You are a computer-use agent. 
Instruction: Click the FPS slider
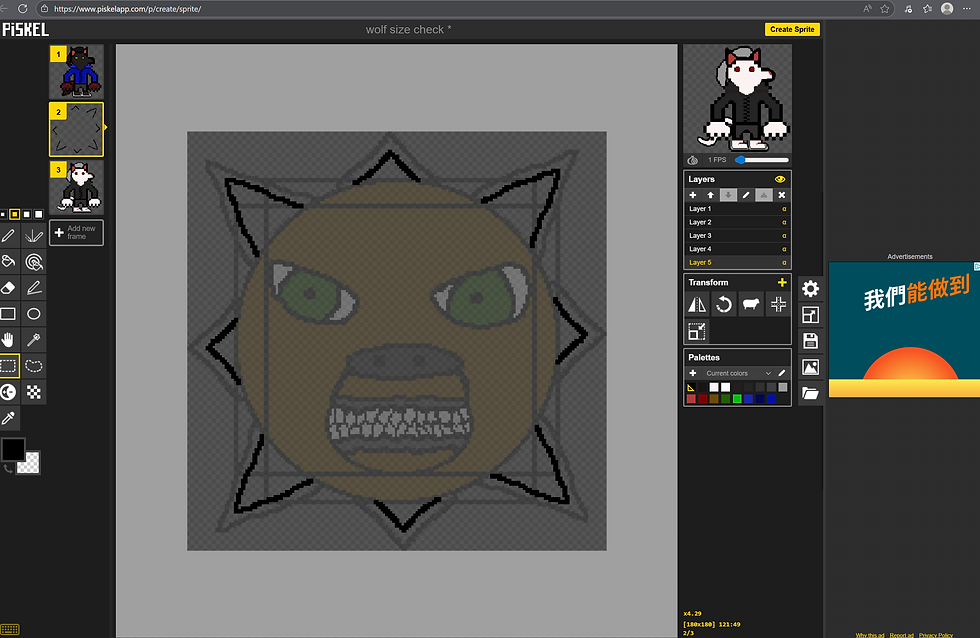coord(762,160)
